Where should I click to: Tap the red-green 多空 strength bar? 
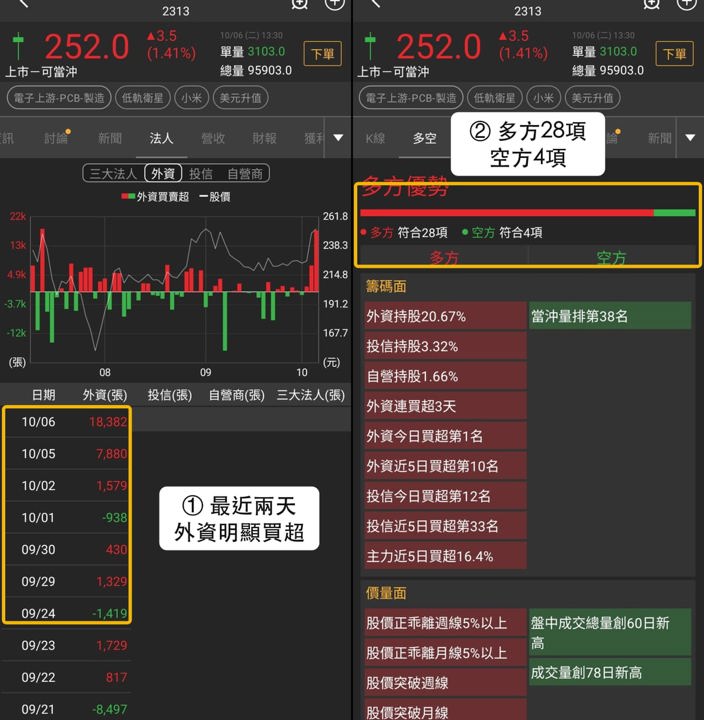coord(528,213)
